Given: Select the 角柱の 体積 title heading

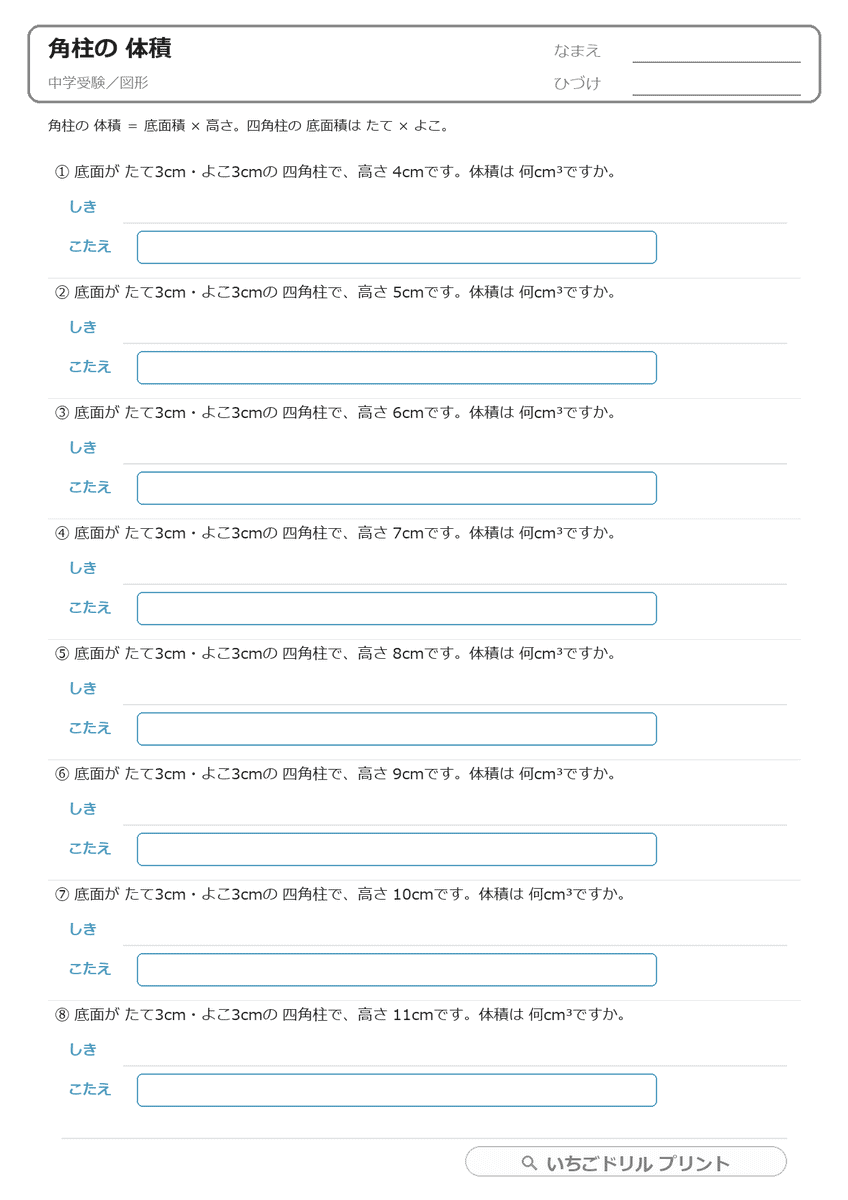Looking at the screenshot, I should 109,49.
